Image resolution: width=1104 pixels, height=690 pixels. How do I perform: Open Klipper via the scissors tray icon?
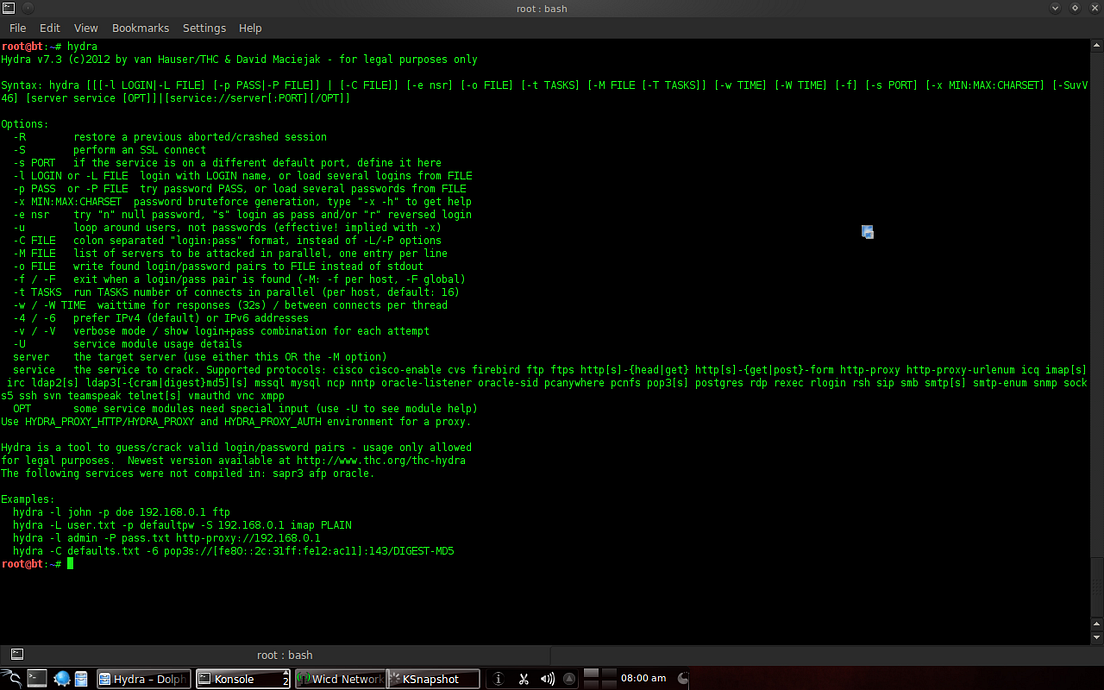[x=523, y=678]
